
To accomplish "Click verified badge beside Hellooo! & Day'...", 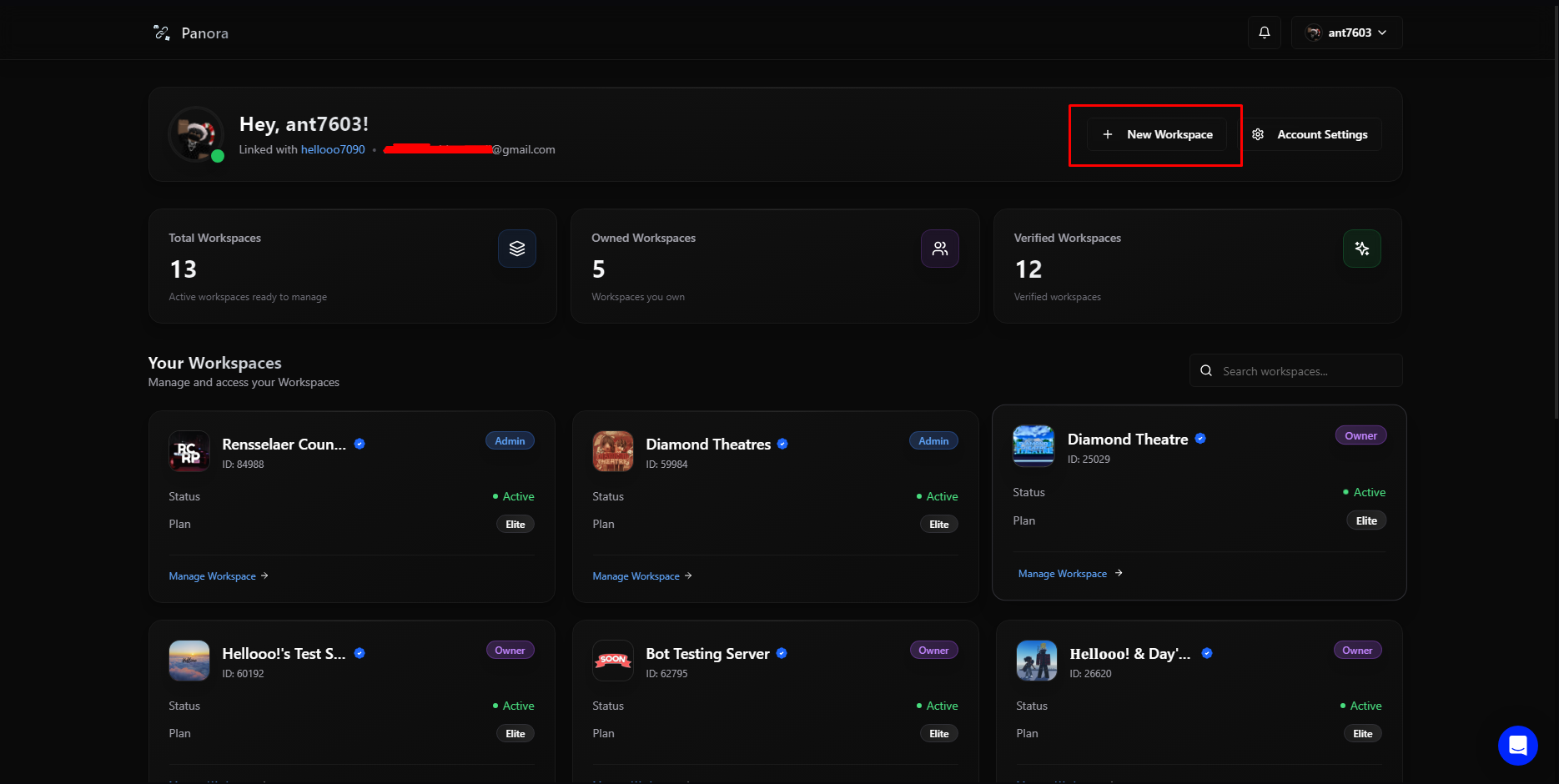I will 1207,653.
